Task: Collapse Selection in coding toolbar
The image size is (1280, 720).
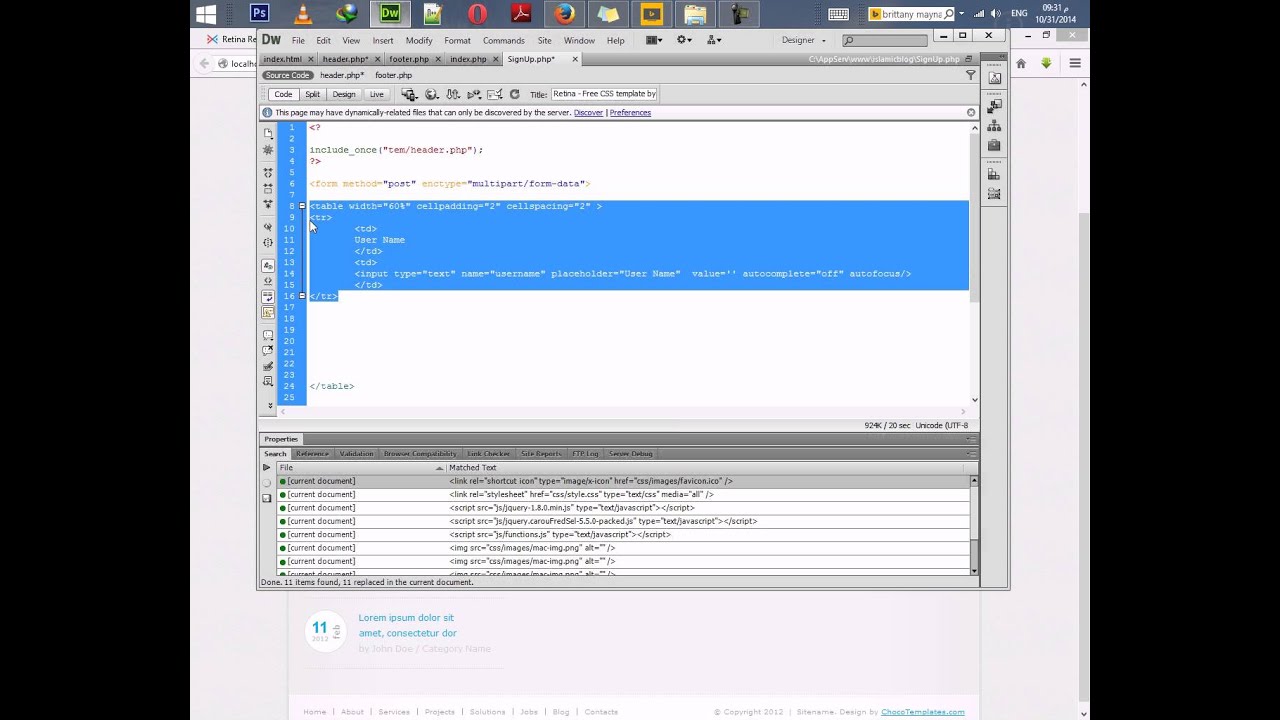Action: 268,188
